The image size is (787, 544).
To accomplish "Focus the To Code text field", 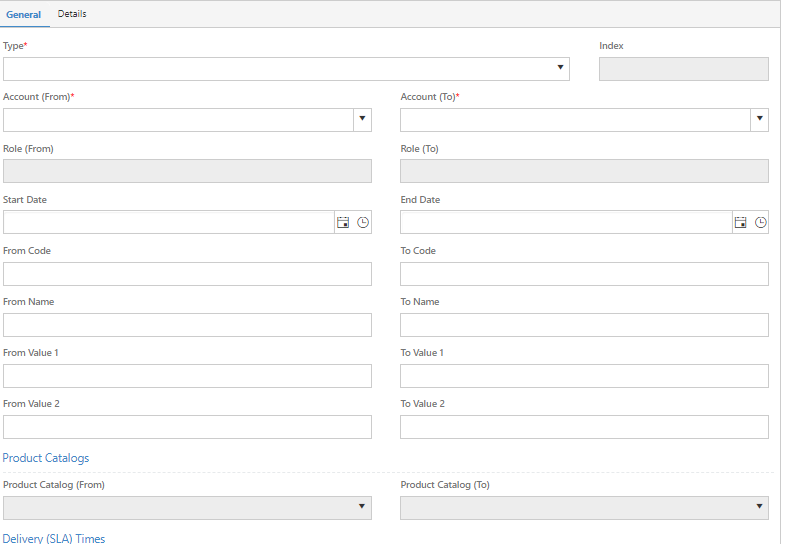I will click(x=584, y=274).
